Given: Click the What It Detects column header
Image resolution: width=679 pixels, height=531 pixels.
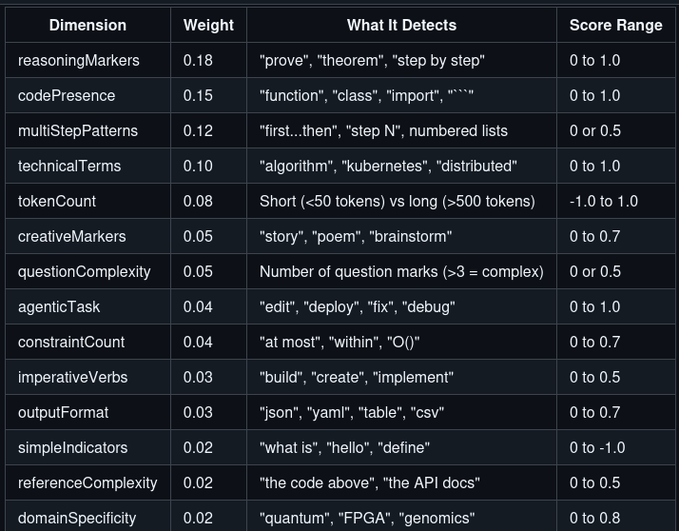Looking at the screenshot, I should [401, 25].
